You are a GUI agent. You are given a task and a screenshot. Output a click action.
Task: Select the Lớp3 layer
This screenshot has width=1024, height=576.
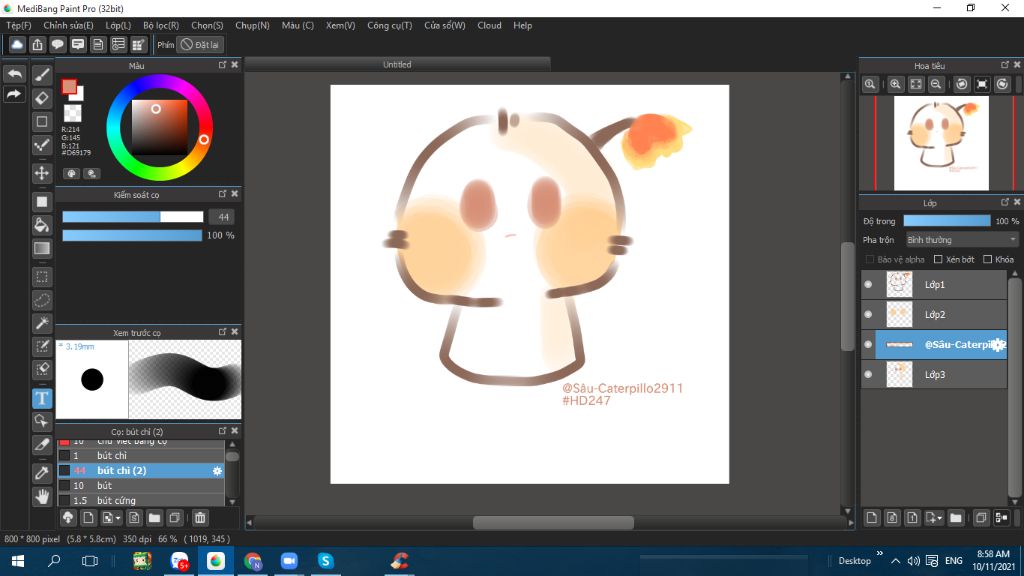(x=934, y=375)
